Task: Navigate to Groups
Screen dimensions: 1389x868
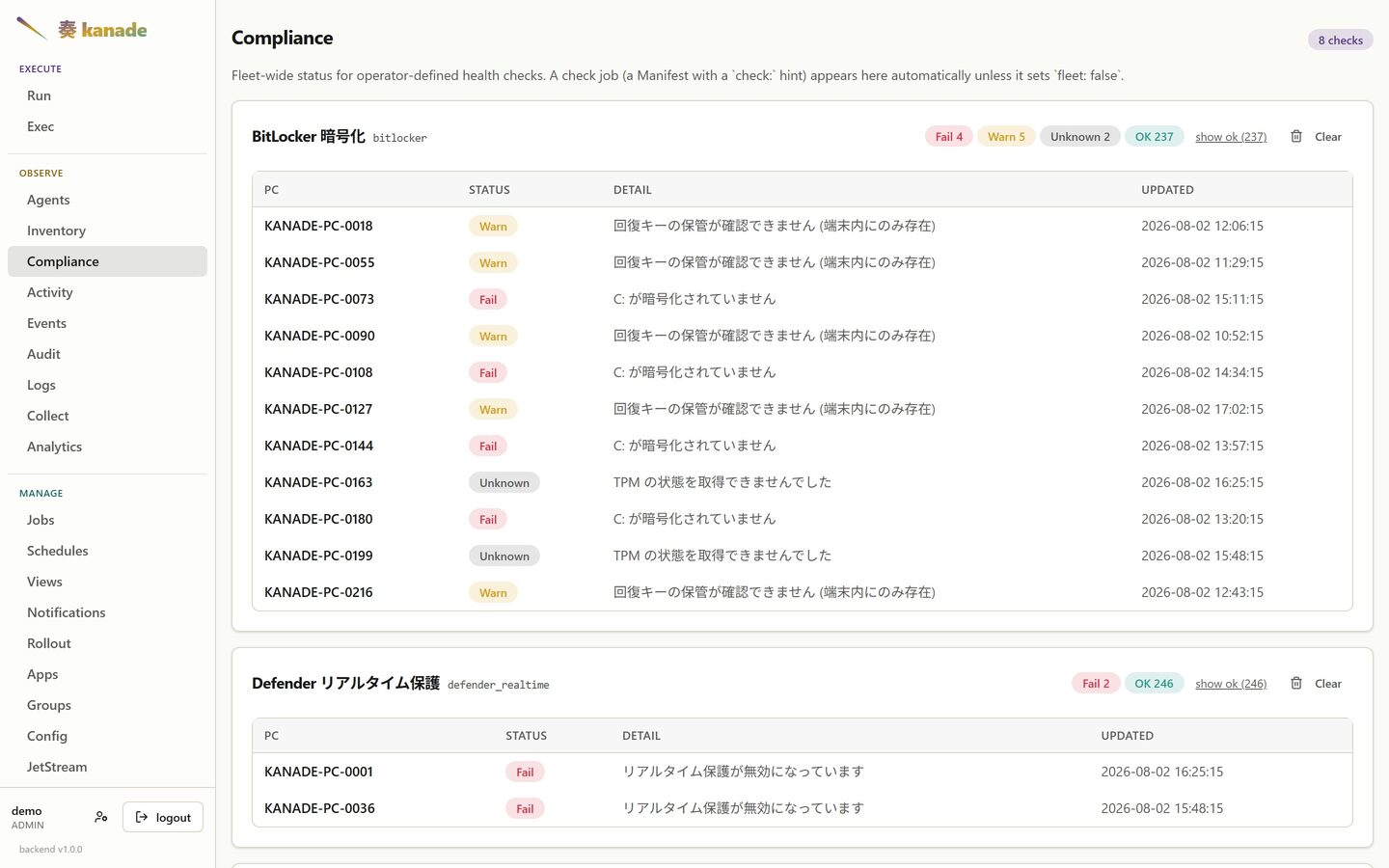Action: pyautogui.click(x=107, y=705)
